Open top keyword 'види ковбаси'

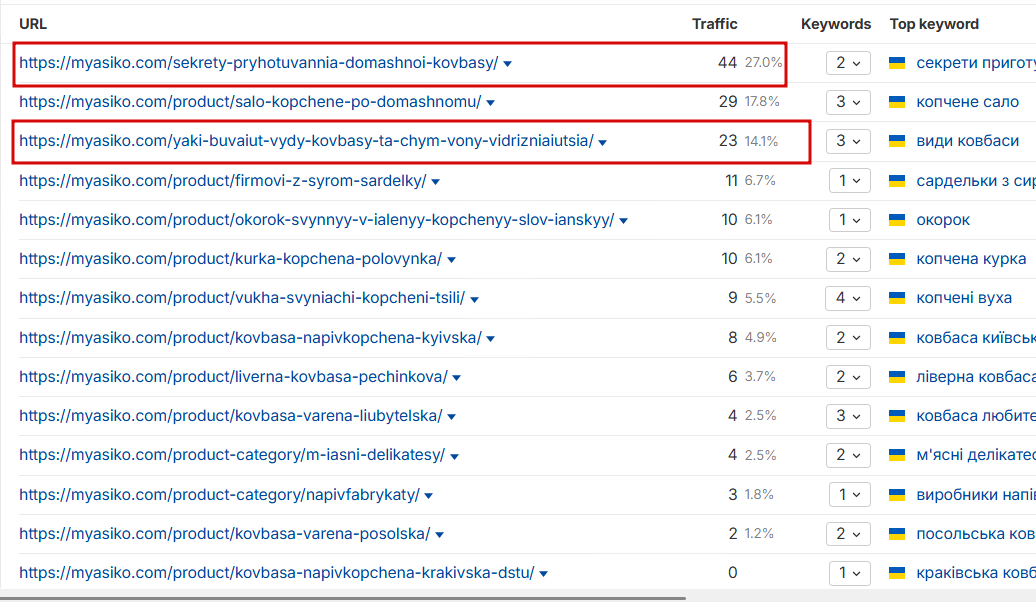pyautogui.click(x=967, y=141)
